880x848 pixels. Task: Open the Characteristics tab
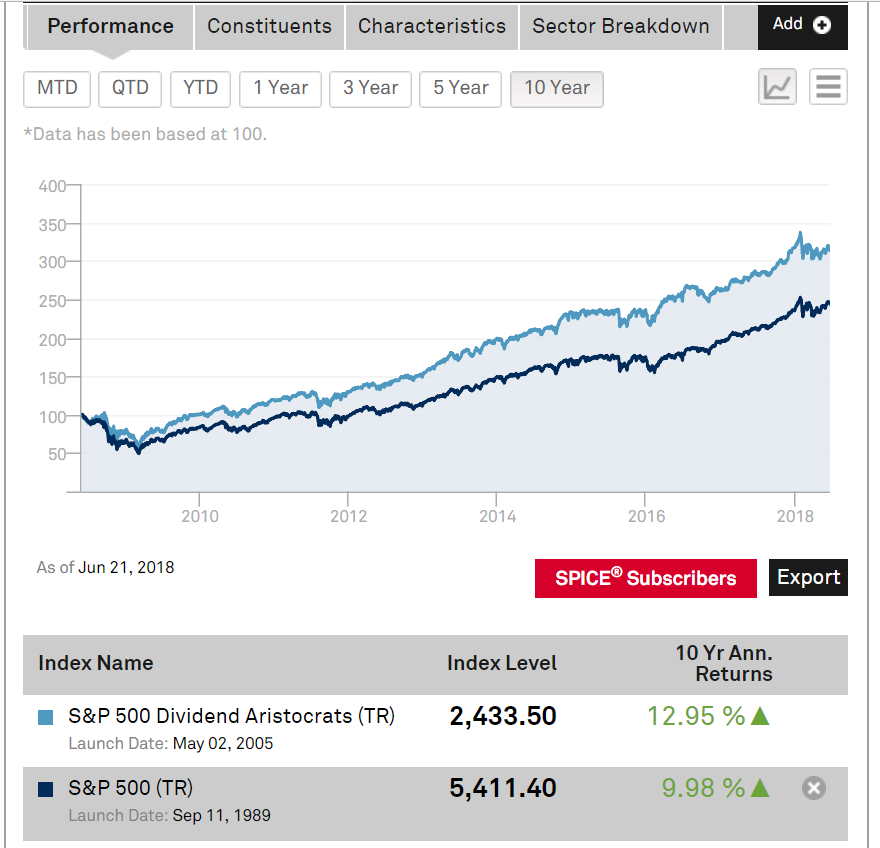[432, 26]
